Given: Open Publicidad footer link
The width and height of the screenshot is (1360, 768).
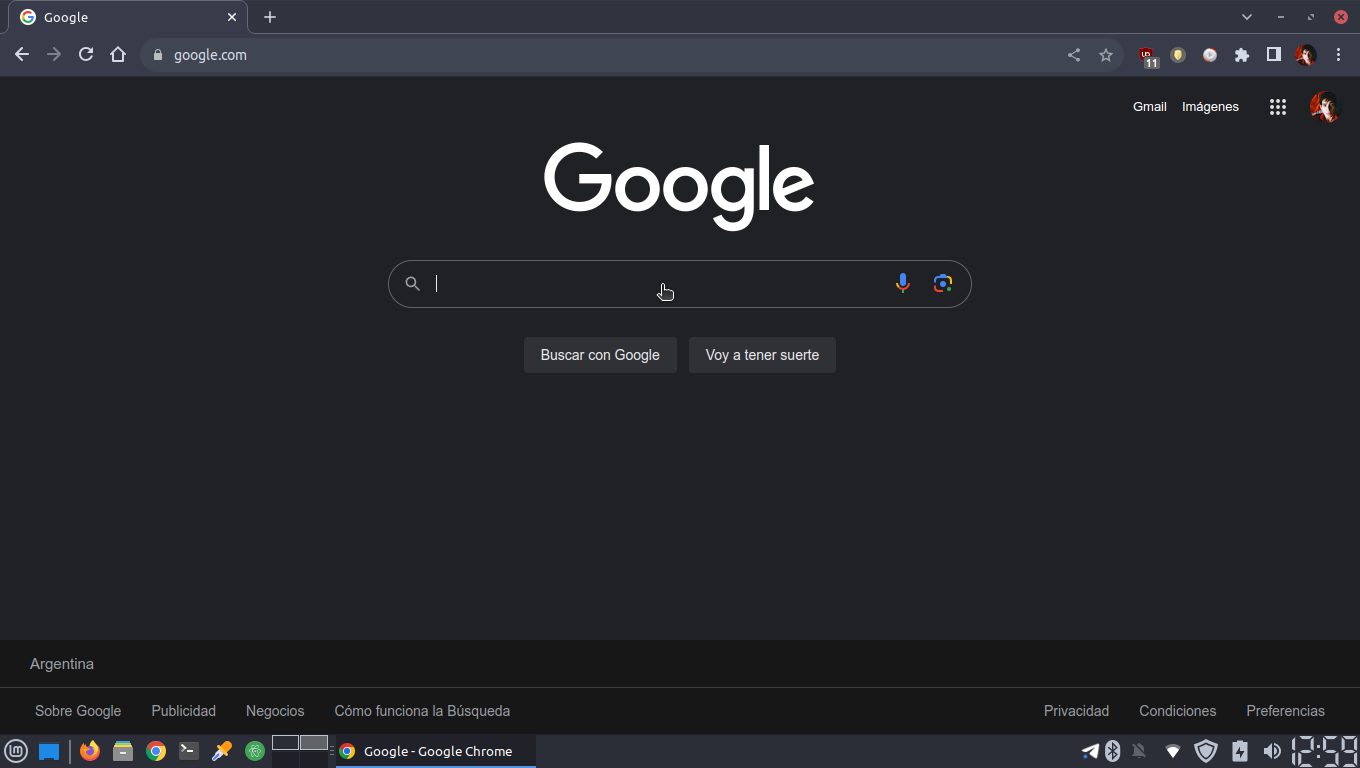Looking at the screenshot, I should (184, 711).
